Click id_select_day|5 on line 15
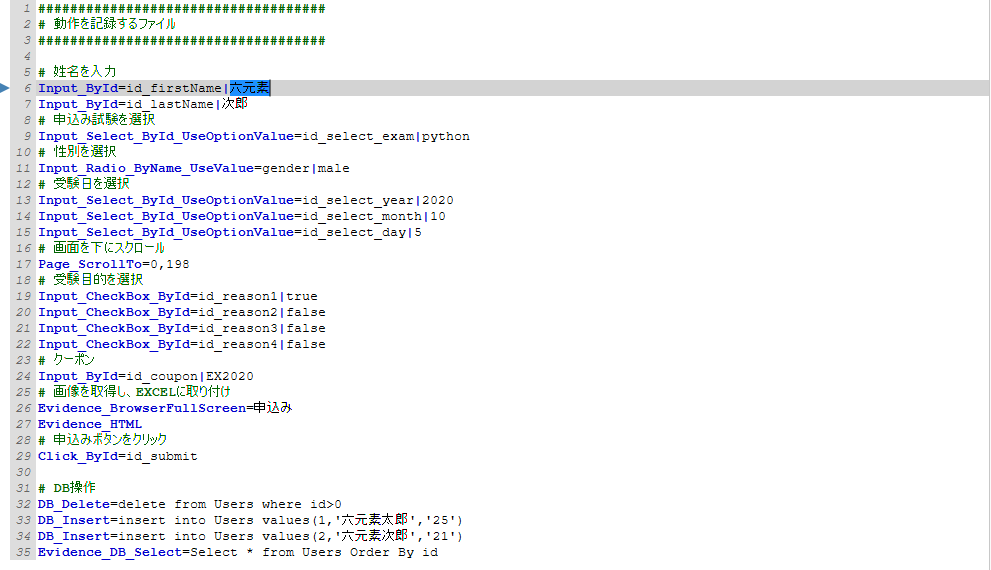The image size is (991, 570). (362, 232)
